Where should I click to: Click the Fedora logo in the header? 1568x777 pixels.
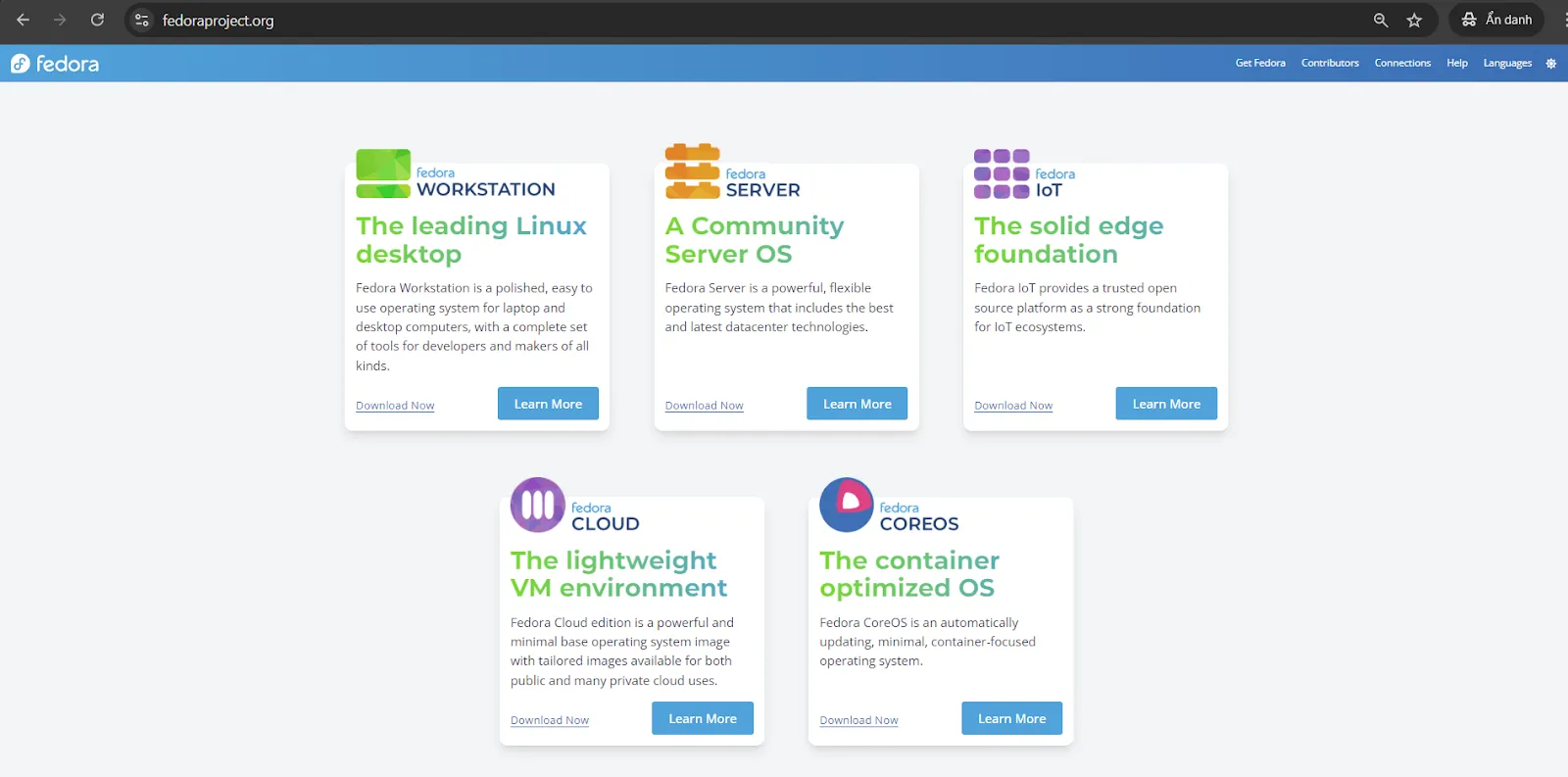point(55,64)
